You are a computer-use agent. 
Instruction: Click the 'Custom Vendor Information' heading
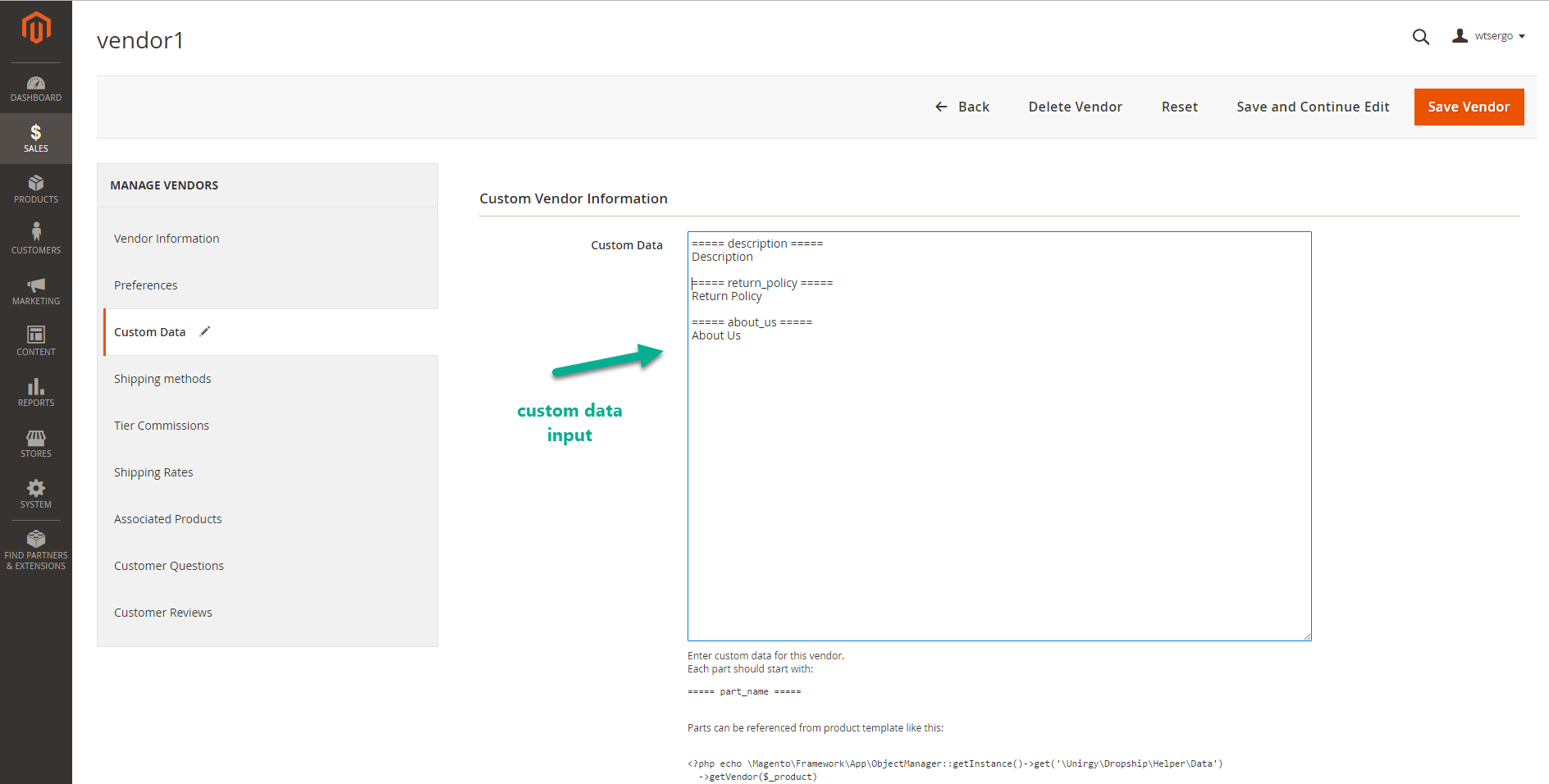[x=573, y=198]
